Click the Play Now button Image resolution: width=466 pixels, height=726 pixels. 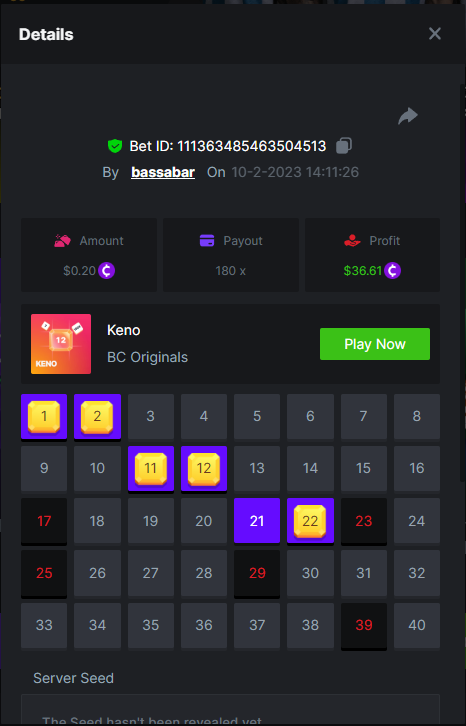pos(375,344)
